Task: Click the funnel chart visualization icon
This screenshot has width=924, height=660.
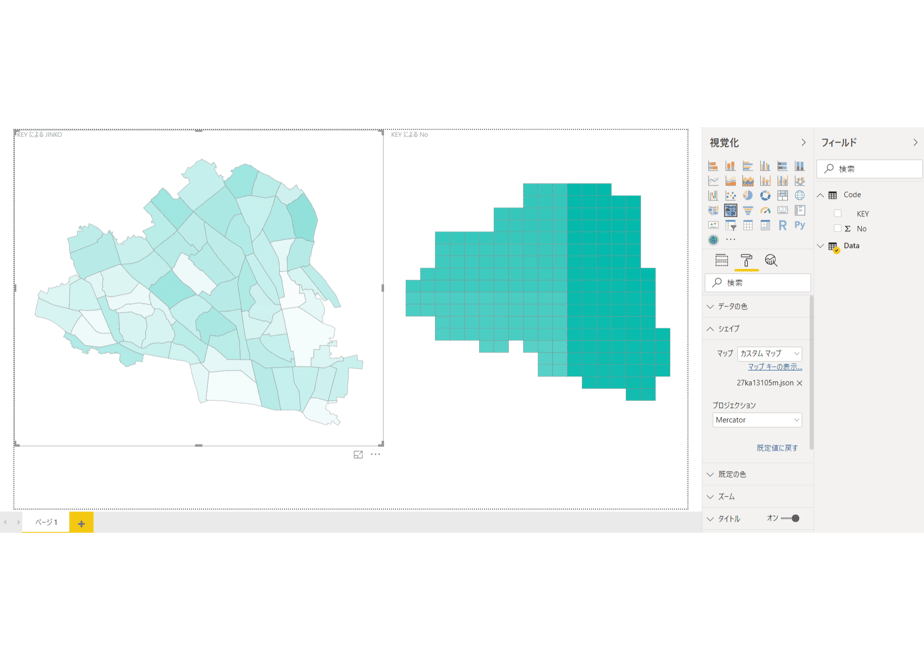Action: coord(748,210)
